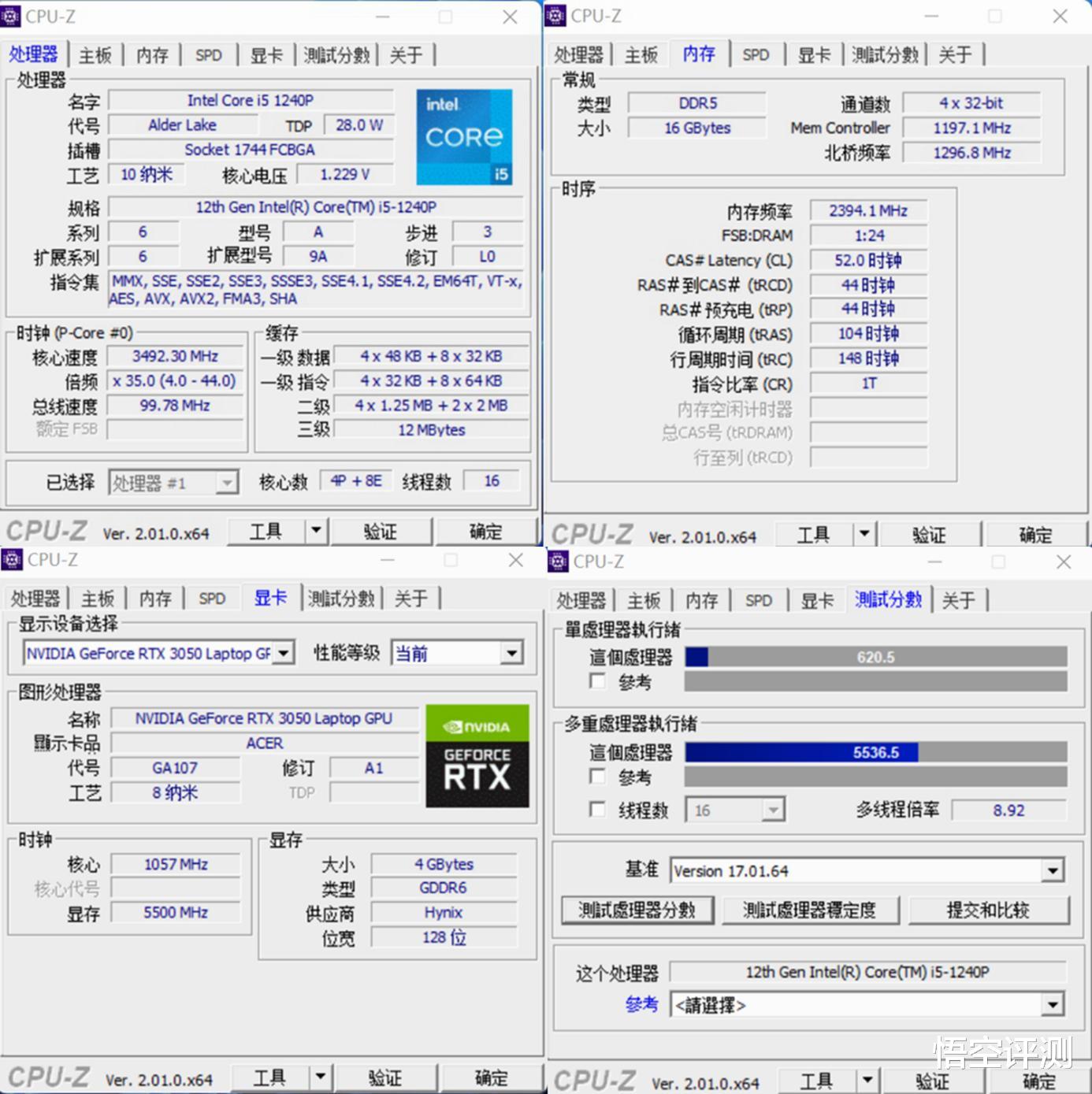Click the CPU-Z icon of the memory window
1092x1094 pixels.
coord(557,16)
